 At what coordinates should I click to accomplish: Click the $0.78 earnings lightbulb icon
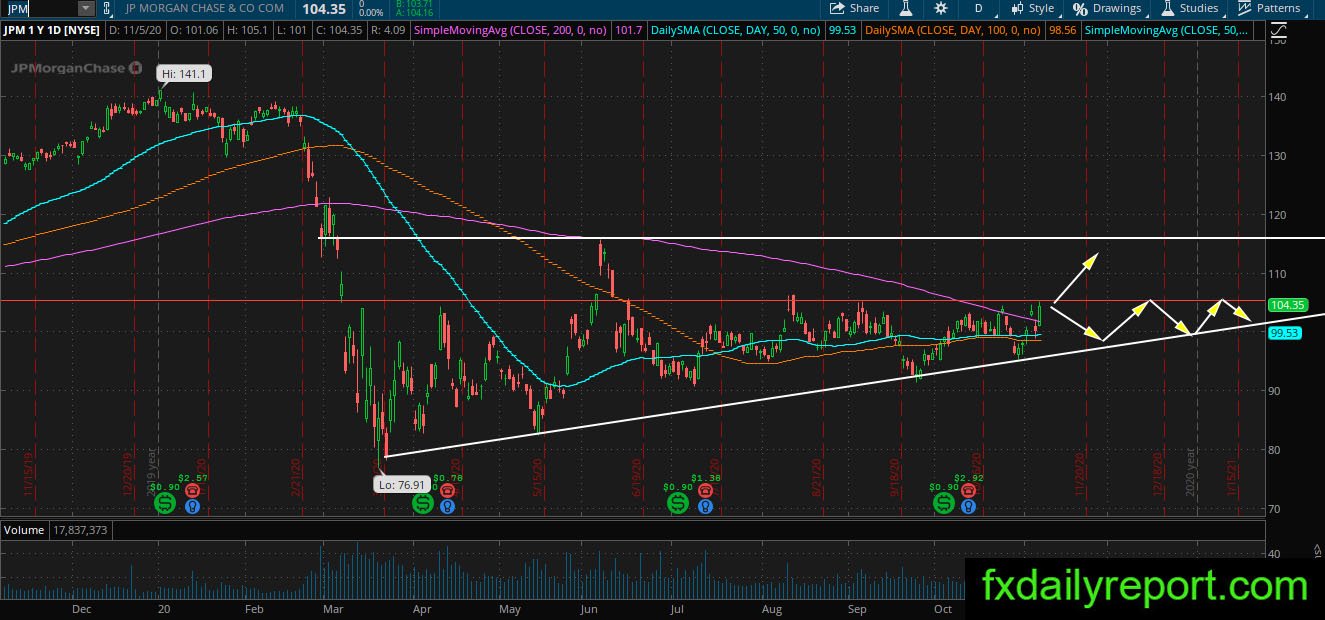click(447, 507)
